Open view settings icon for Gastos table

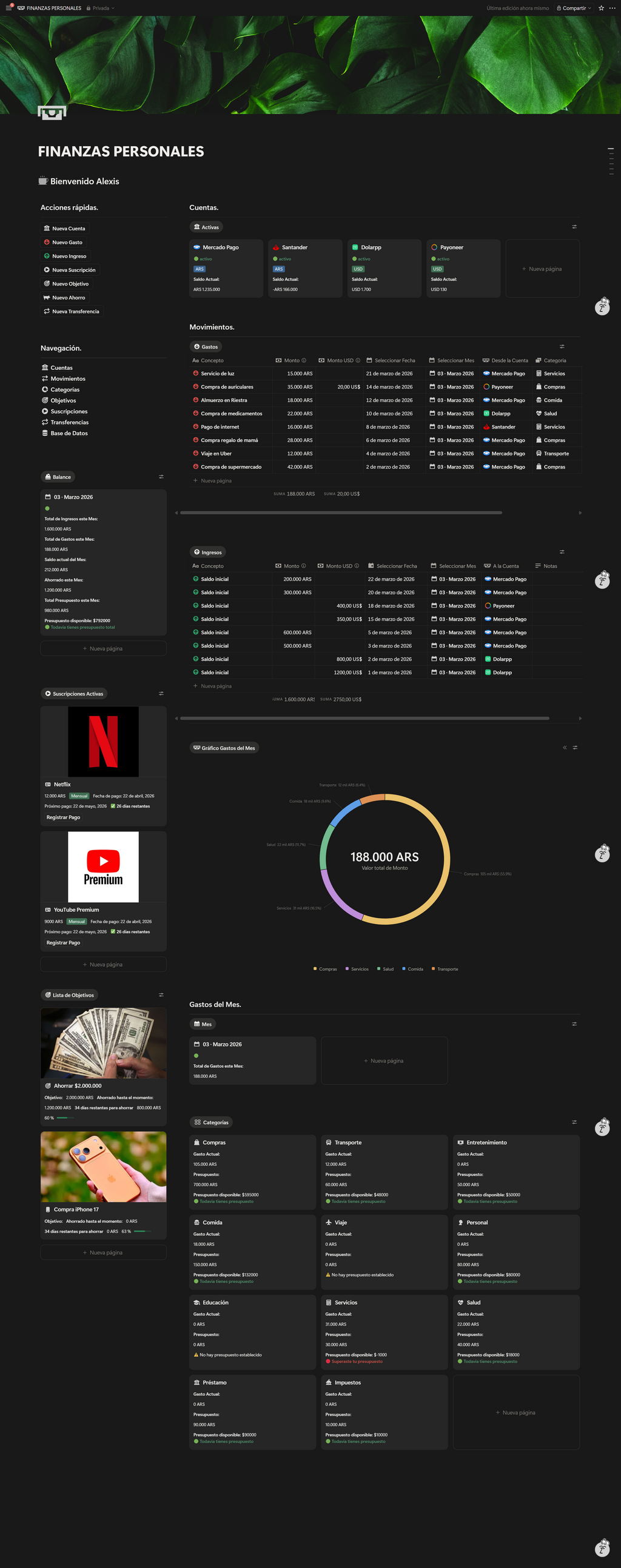(x=562, y=346)
